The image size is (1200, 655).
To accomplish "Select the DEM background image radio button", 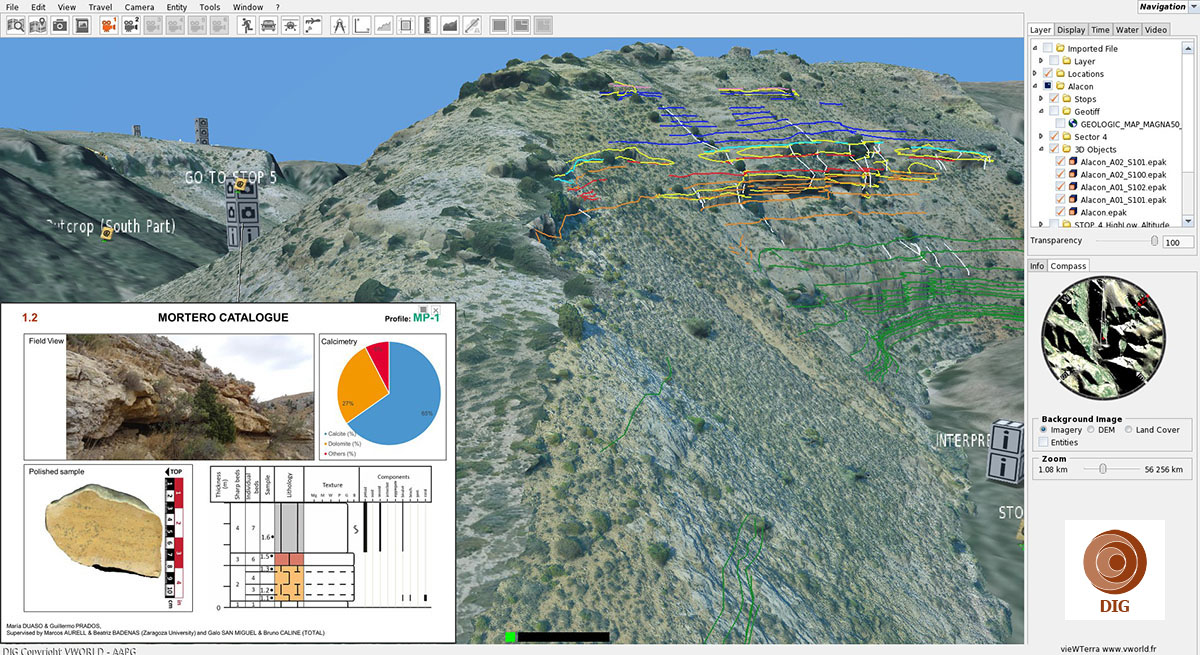I will (x=1093, y=430).
